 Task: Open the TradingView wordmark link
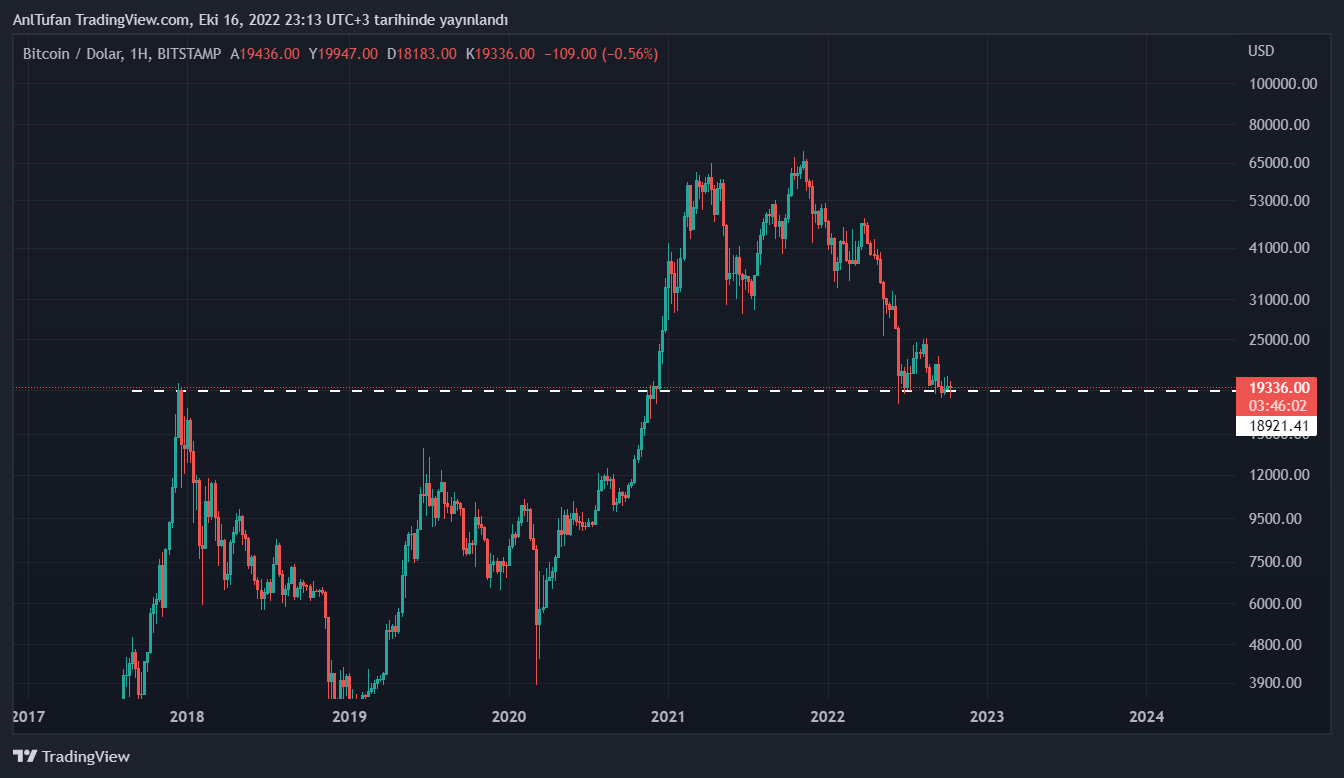pos(85,757)
